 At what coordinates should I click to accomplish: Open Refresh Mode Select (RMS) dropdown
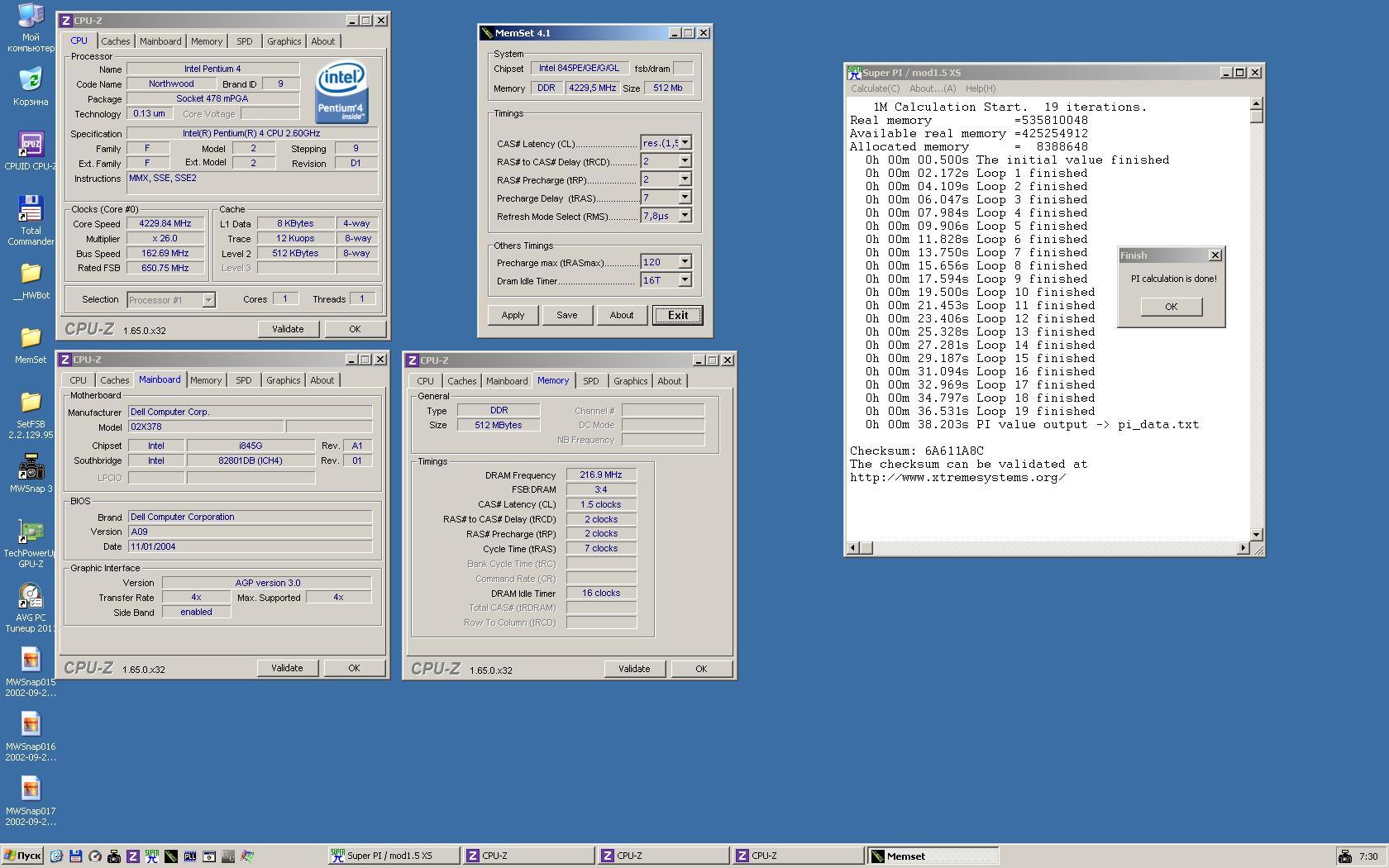pos(685,216)
